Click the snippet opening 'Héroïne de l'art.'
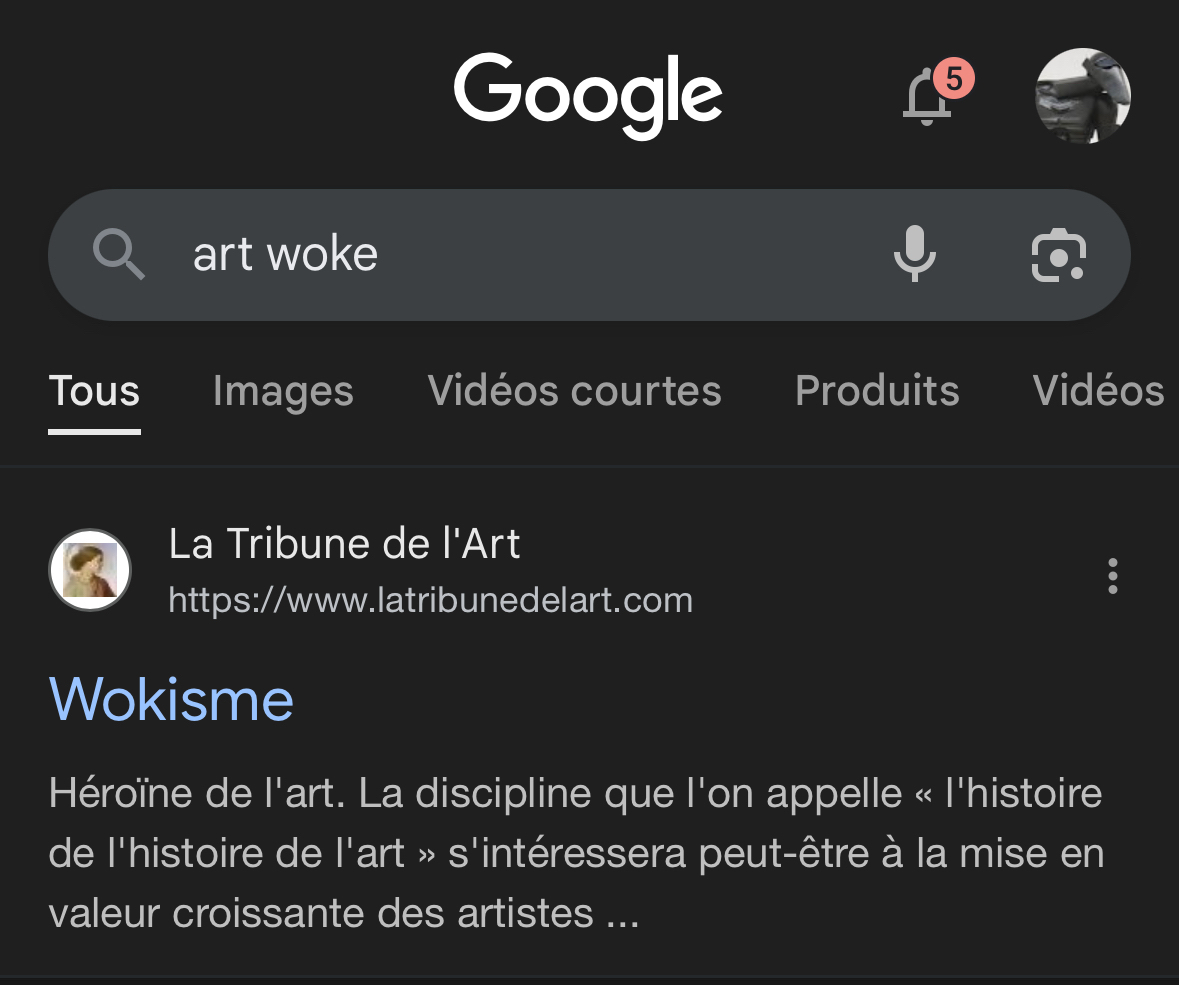 click(x=575, y=794)
